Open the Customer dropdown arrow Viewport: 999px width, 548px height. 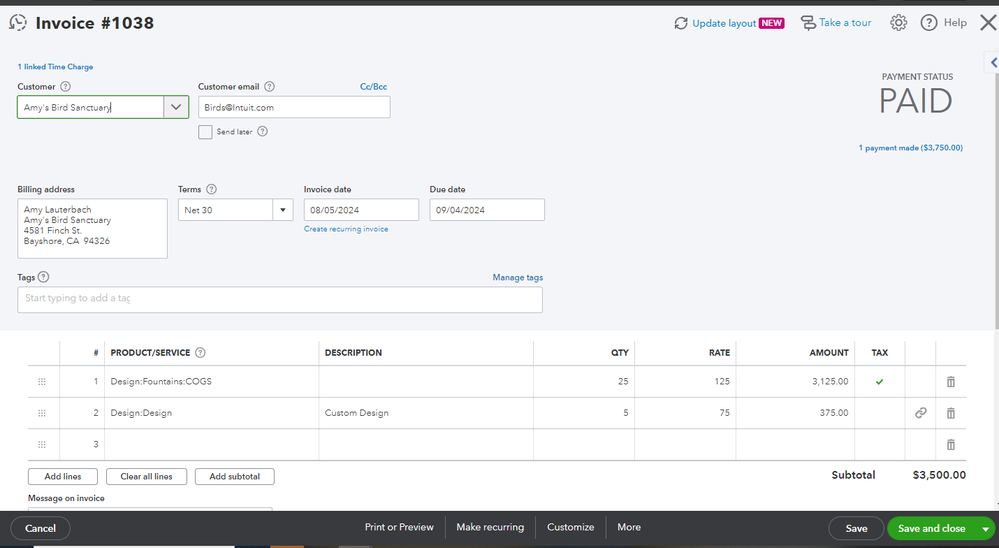click(176, 107)
